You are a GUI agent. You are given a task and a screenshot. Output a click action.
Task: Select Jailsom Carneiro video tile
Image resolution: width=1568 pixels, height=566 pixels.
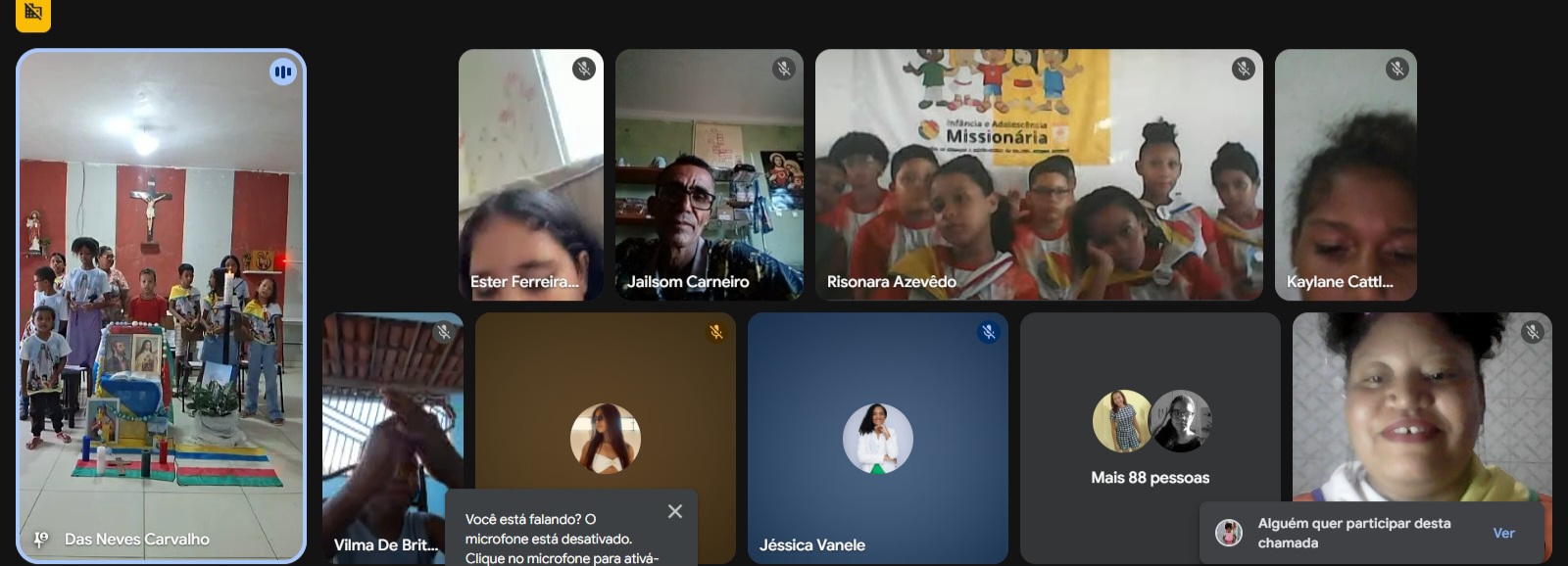tap(709, 176)
